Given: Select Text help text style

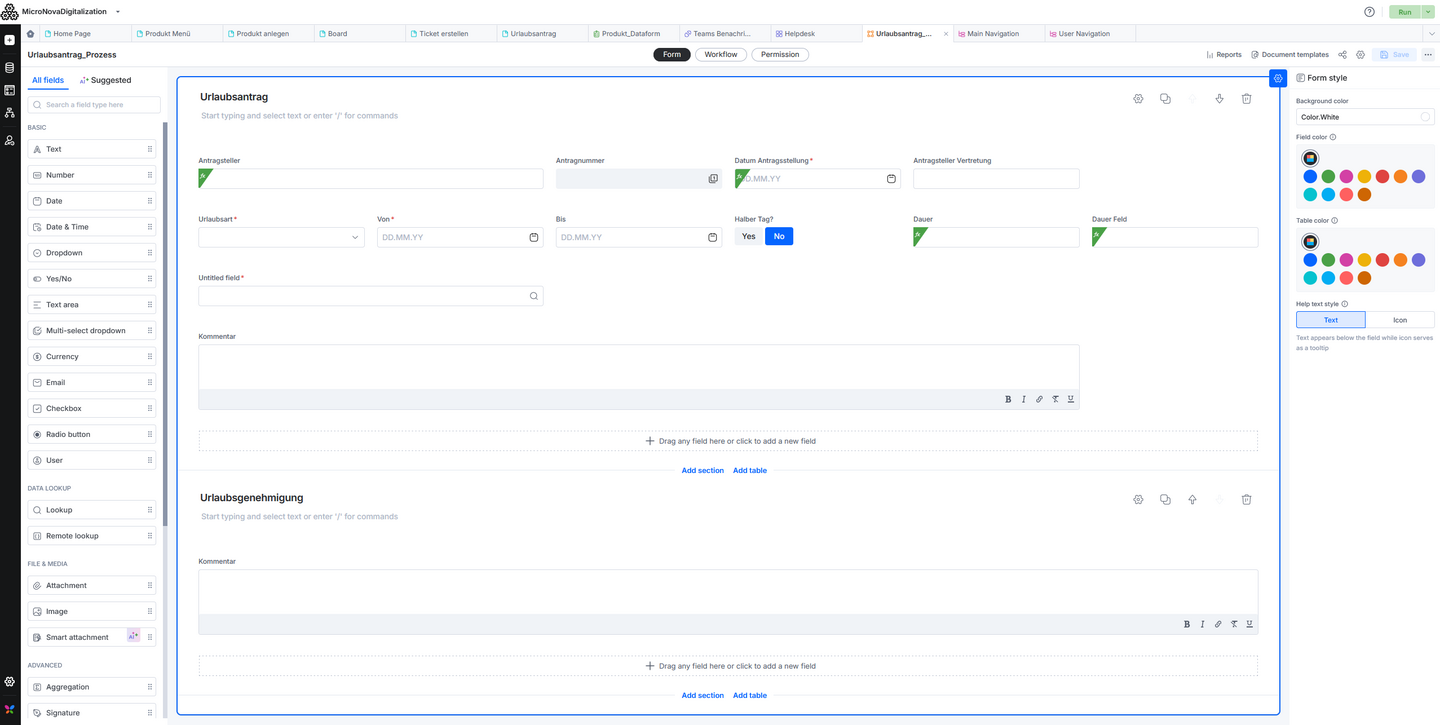Looking at the screenshot, I should point(1331,320).
